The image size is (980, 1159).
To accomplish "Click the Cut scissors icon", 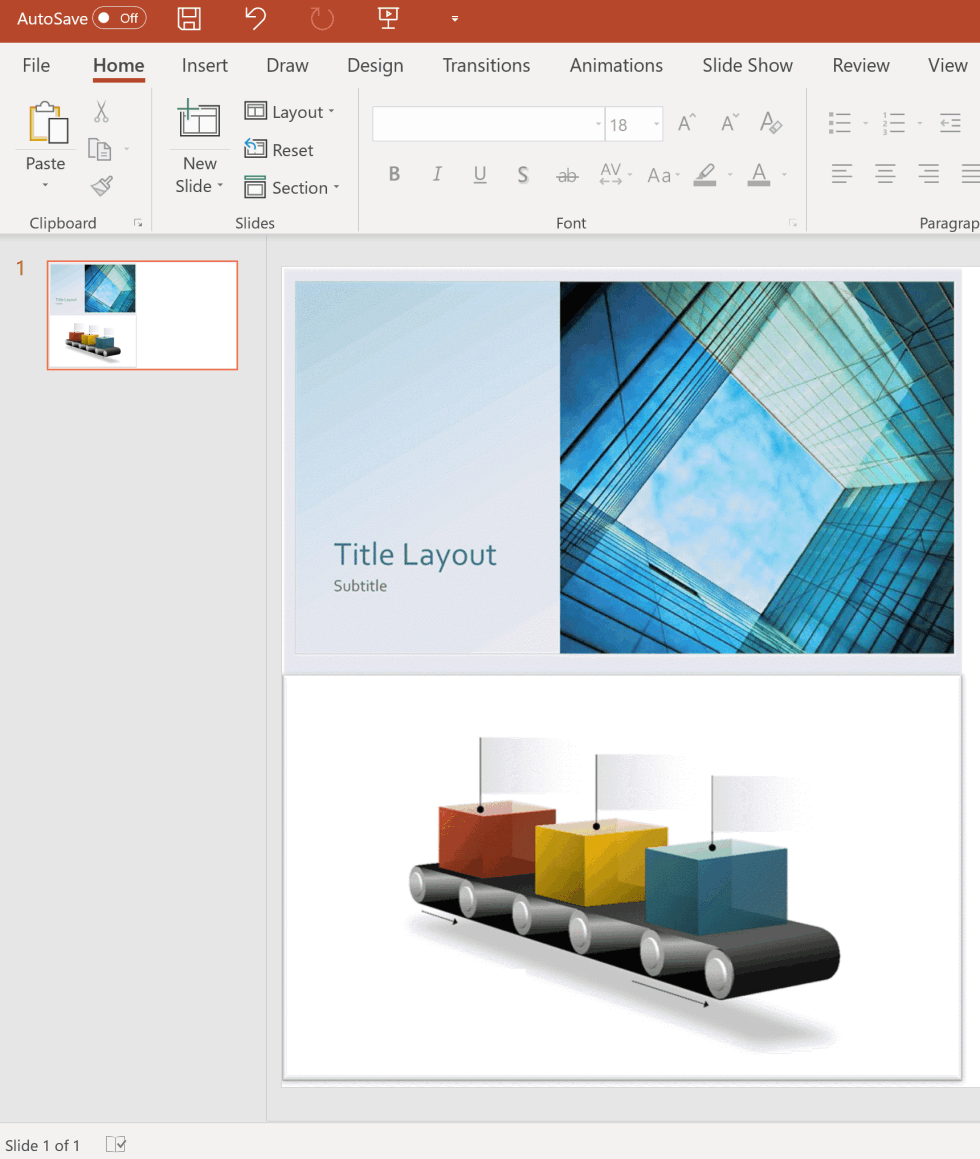I will point(101,111).
